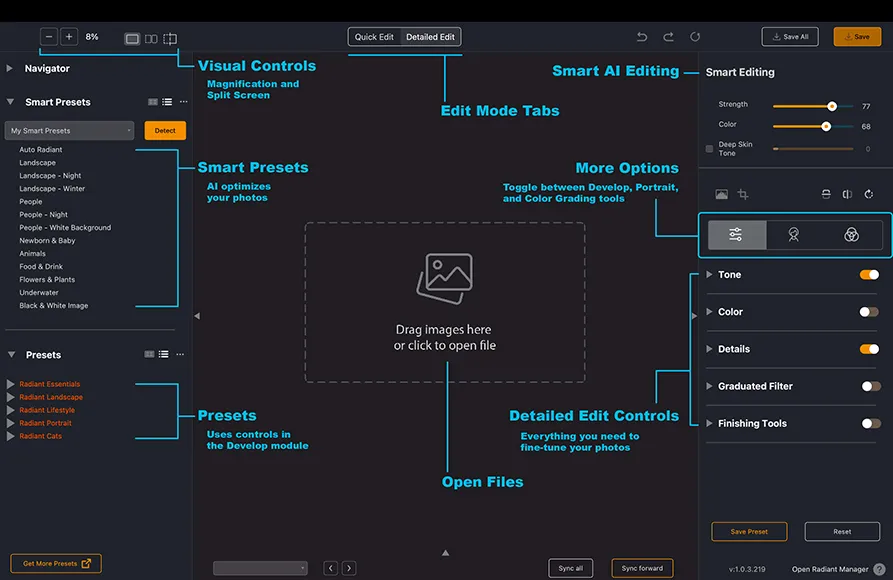Screen dimensions: 893x580
Task: Switch to the Portrait tools icon
Action: (x=793, y=235)
